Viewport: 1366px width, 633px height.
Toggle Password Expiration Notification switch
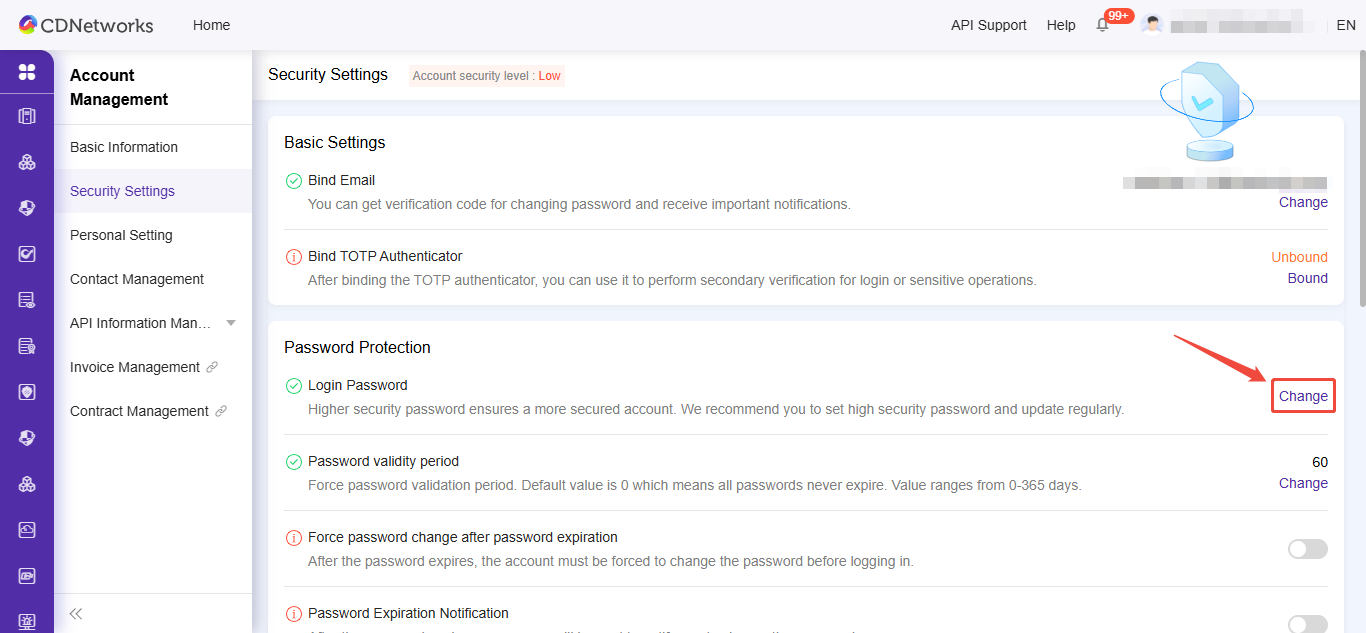coord(1307,624)
